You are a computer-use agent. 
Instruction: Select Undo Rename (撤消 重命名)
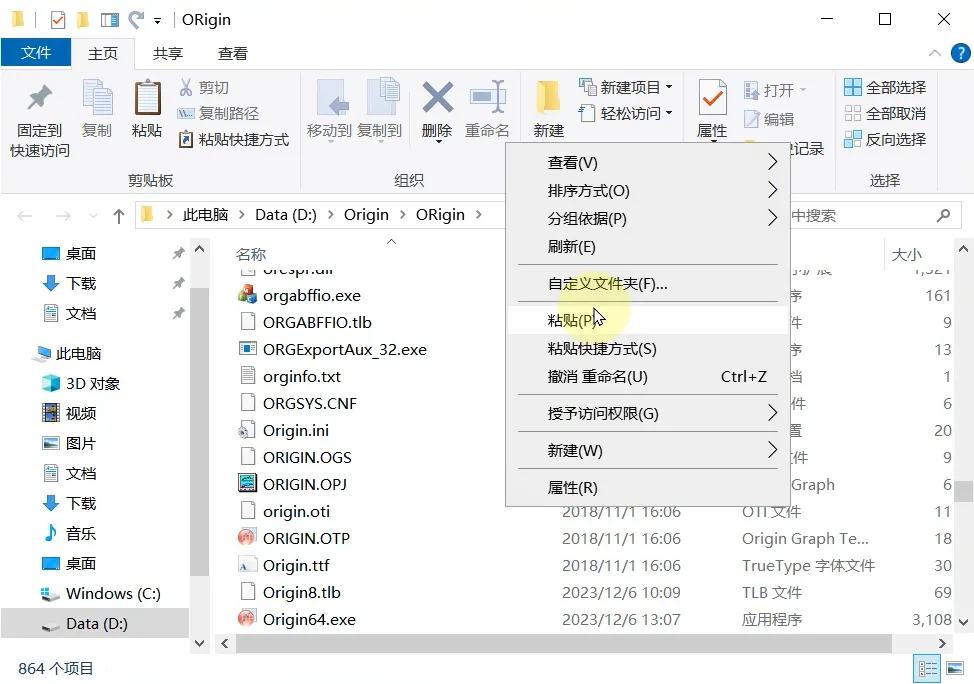tap(648, 376)
